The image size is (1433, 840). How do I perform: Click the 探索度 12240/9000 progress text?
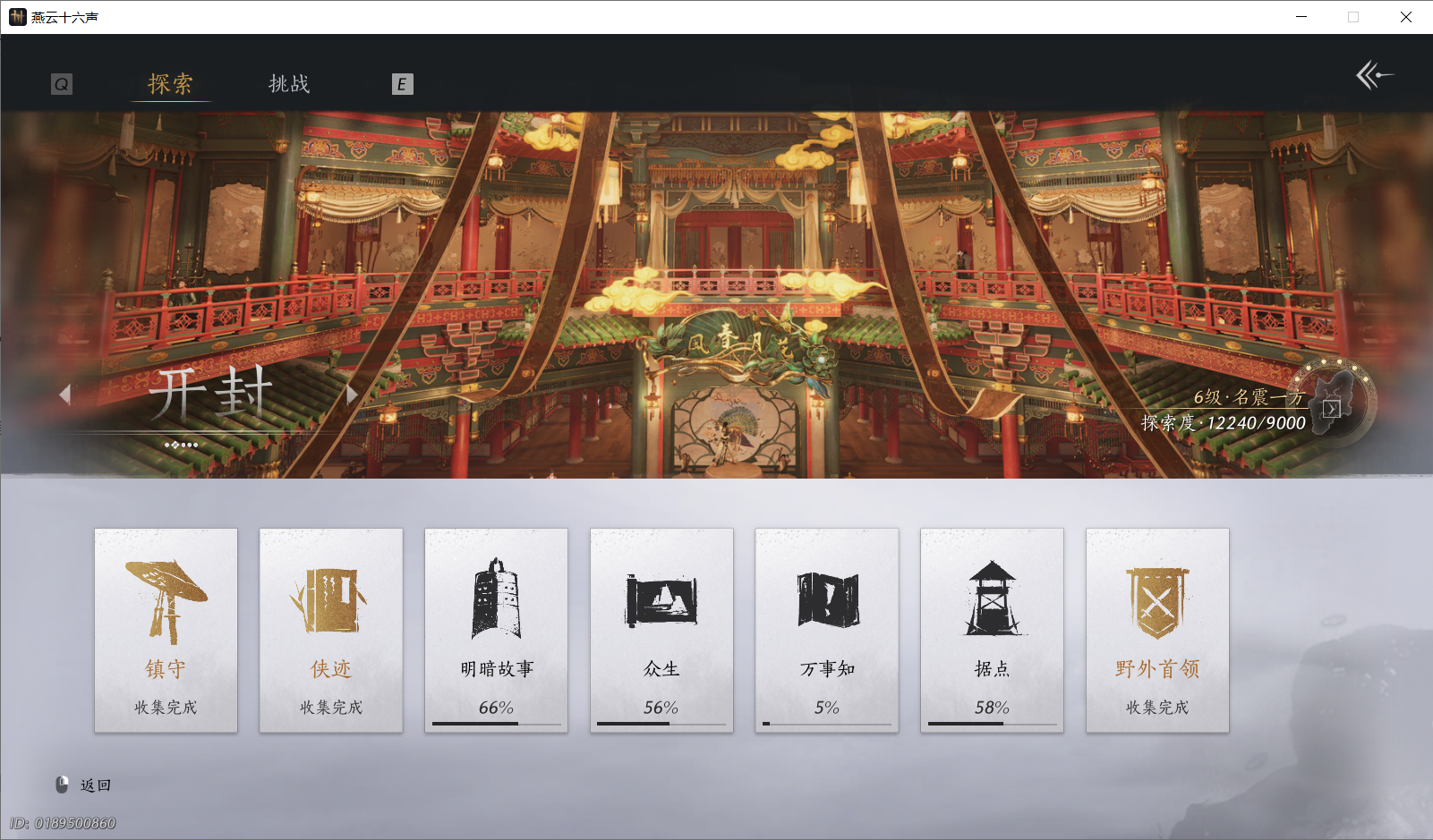(1222, 420)
